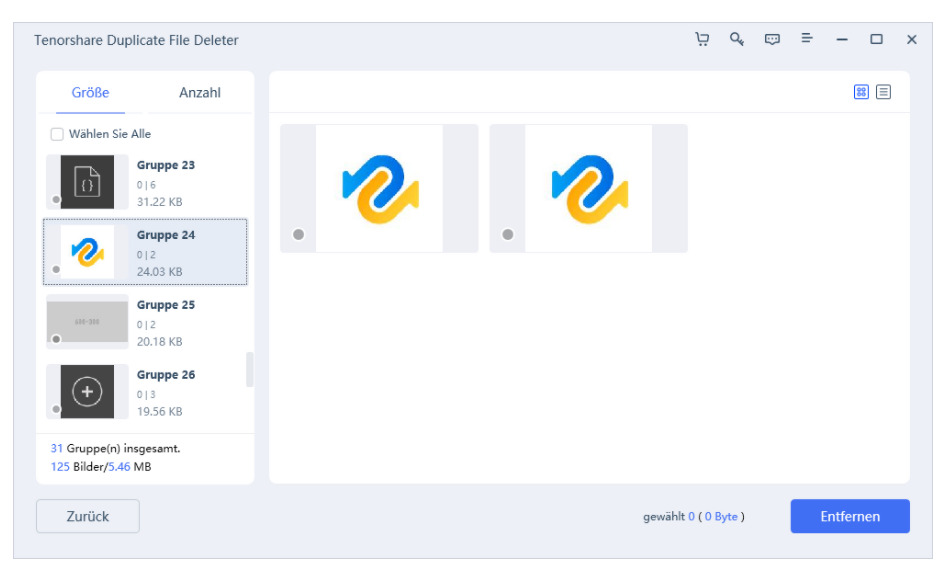Minimize the Duplicate File Deleter window

[842, 40]
